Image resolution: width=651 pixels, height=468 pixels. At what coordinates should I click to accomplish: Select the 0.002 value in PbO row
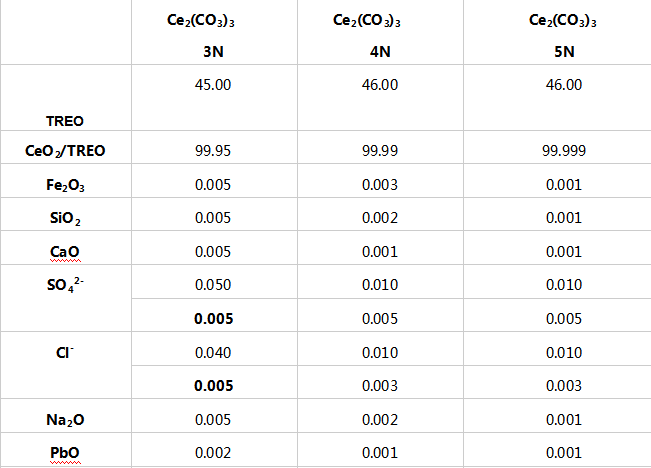point(213,452)
